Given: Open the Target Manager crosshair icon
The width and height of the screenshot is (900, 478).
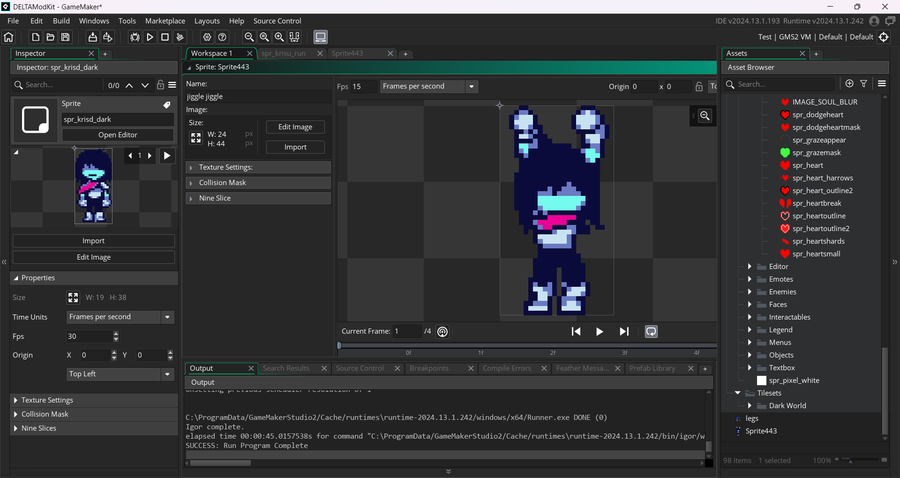Looking at the screenshot, I should [x=884, y=37].
